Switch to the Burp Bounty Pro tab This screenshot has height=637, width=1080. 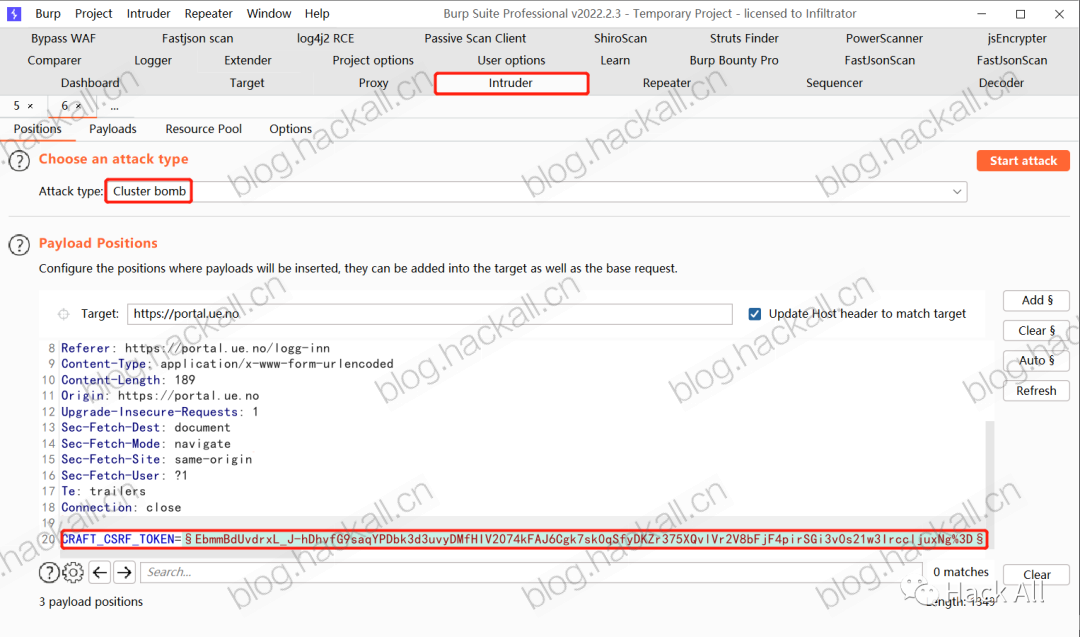[x=734, y=61]
